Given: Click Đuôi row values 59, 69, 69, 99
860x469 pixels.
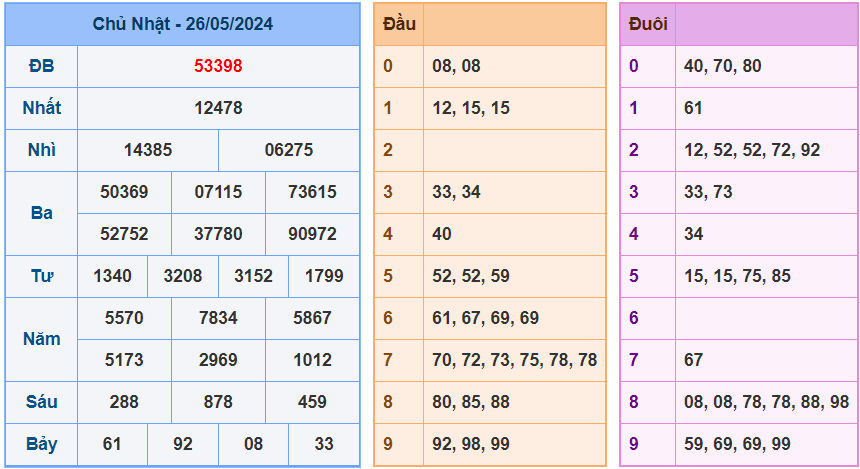Looking at the screenshot, I should pyautogui.click(x=737, y=444).
